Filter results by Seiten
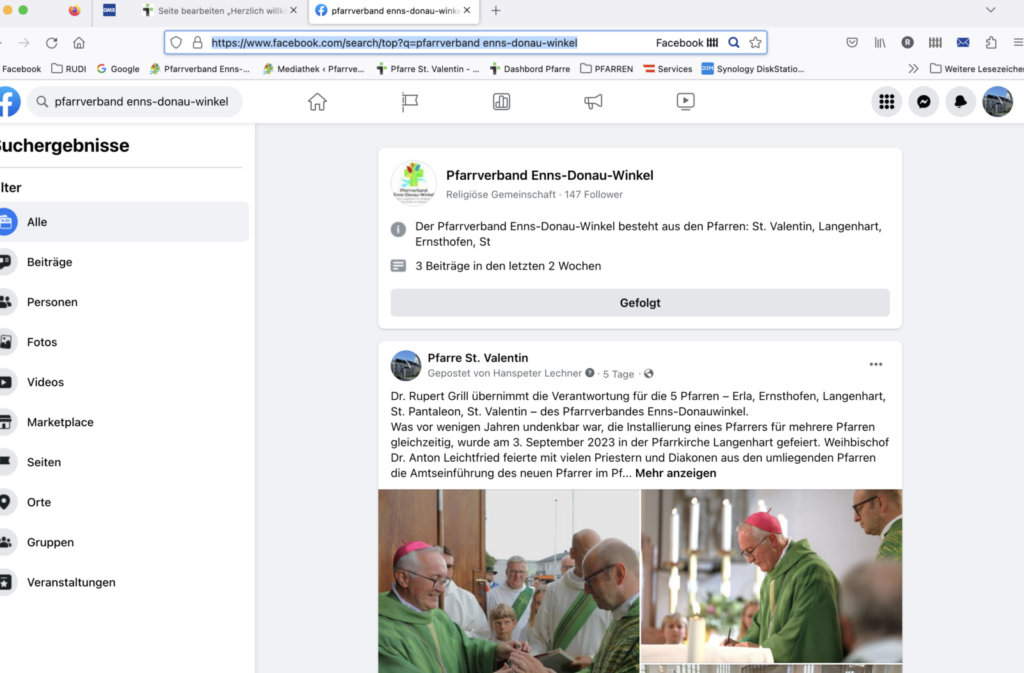This screenshot has width=1024, height=673. (x=124, y=462)
